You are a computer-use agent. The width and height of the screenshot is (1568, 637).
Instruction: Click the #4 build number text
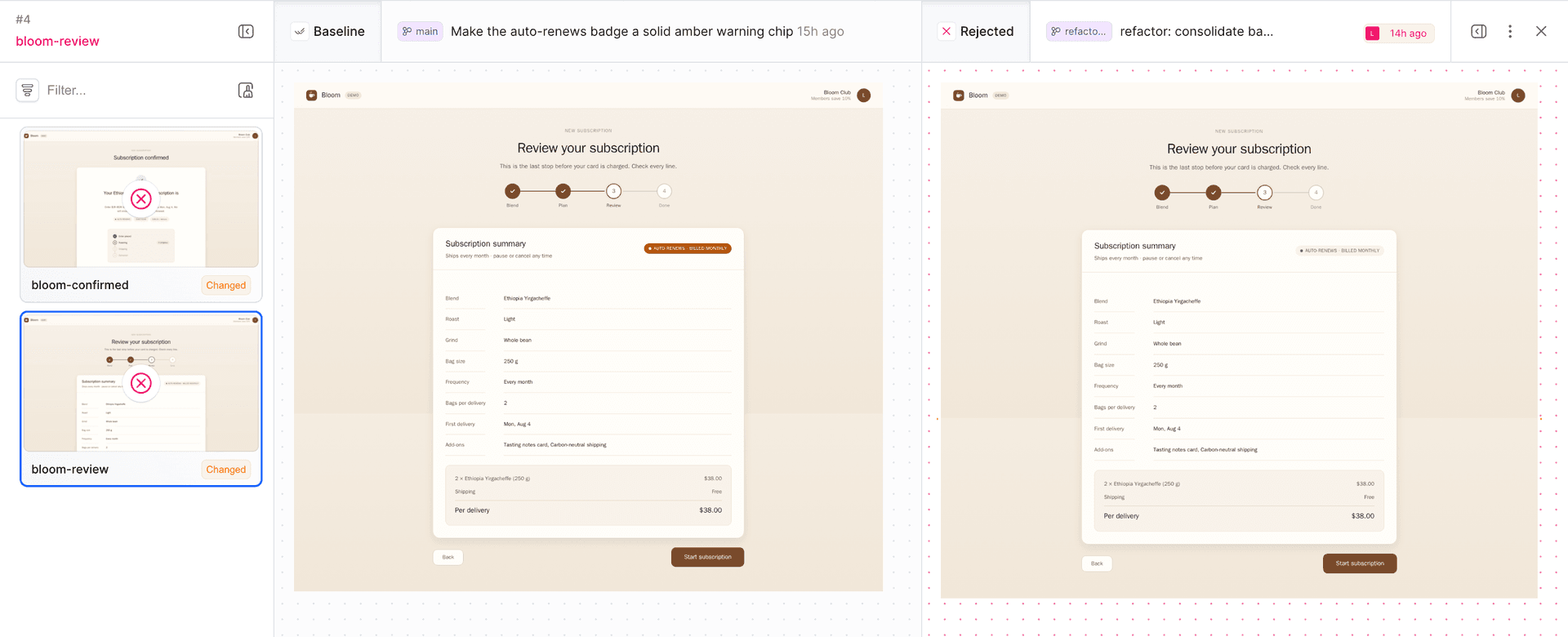pos(23,20)
